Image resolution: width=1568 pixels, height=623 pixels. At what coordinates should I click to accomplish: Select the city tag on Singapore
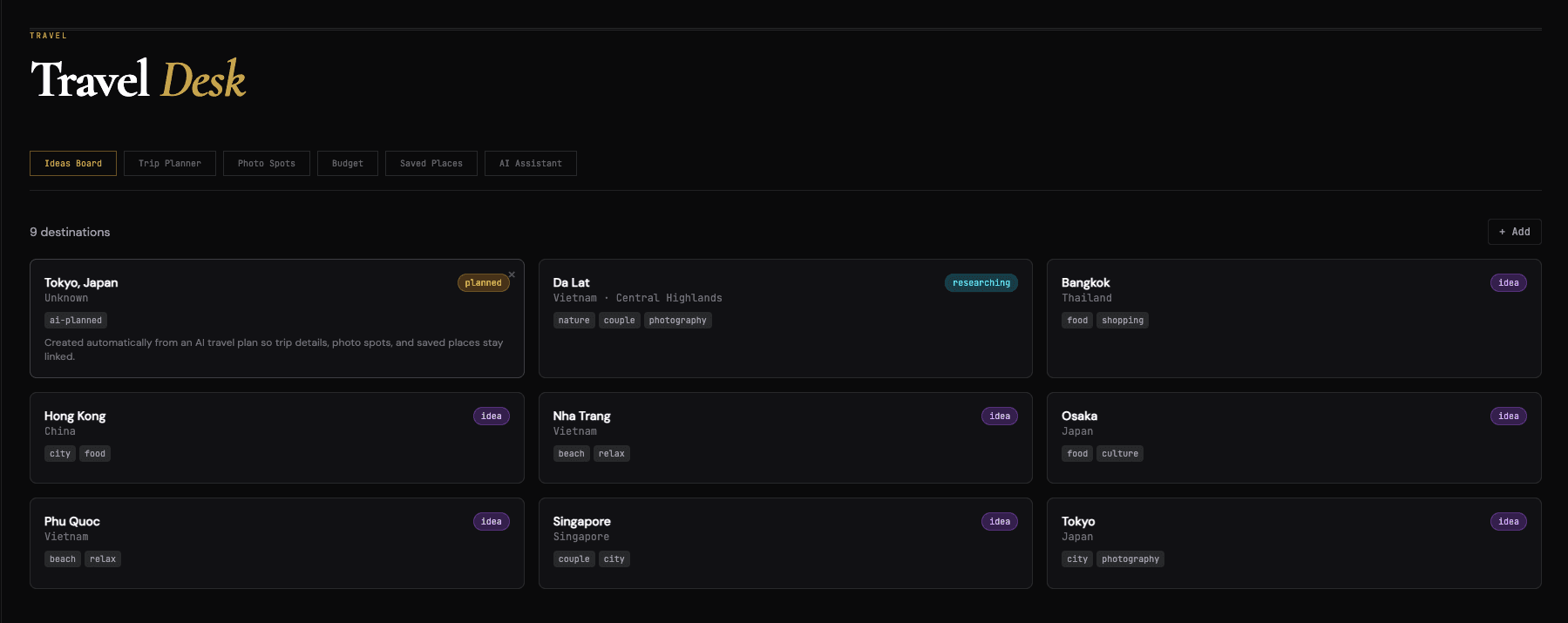pos(614,559)
